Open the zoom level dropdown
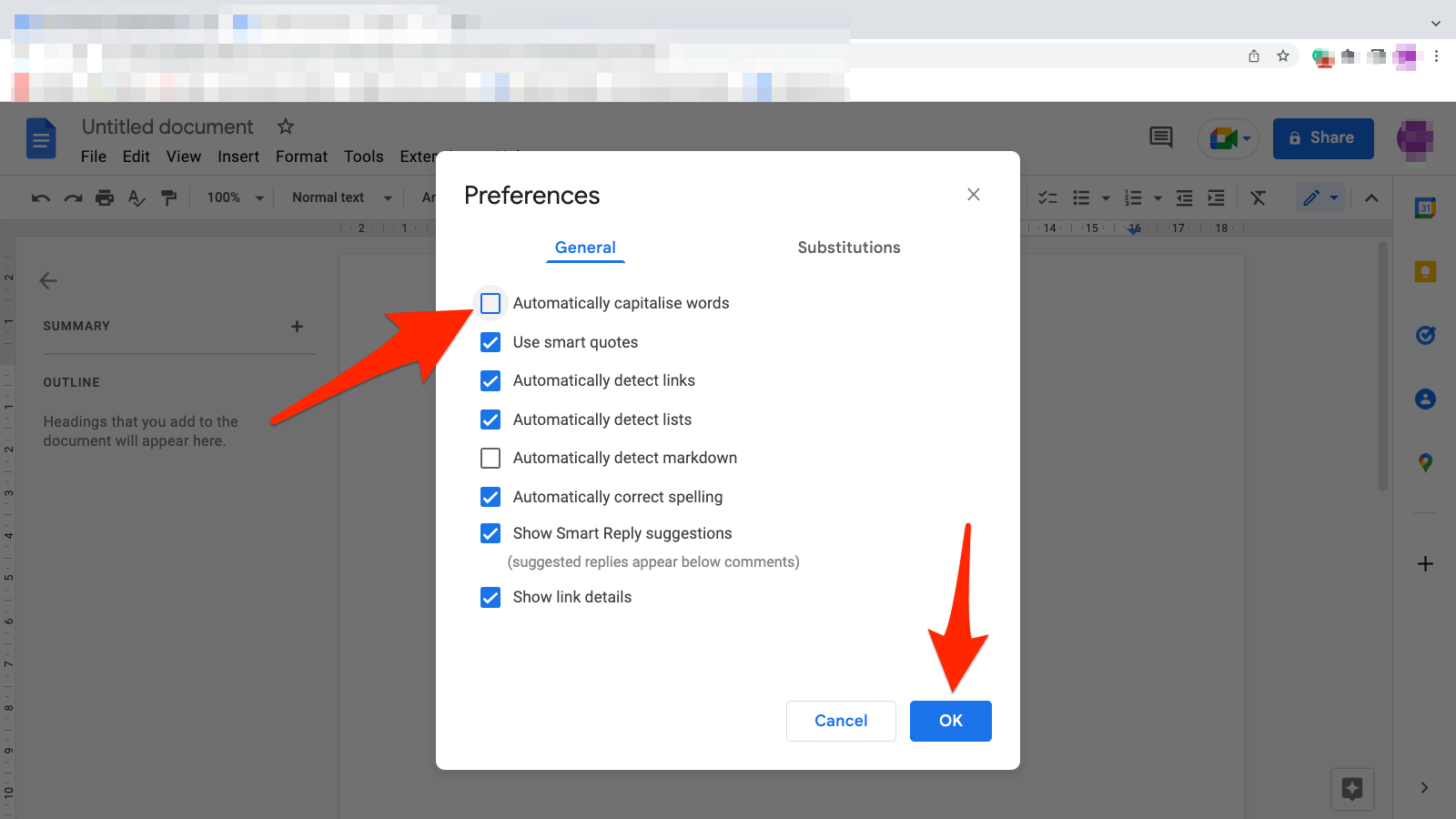This screenshot has width=1456, height=819. (x=232, y=197)
